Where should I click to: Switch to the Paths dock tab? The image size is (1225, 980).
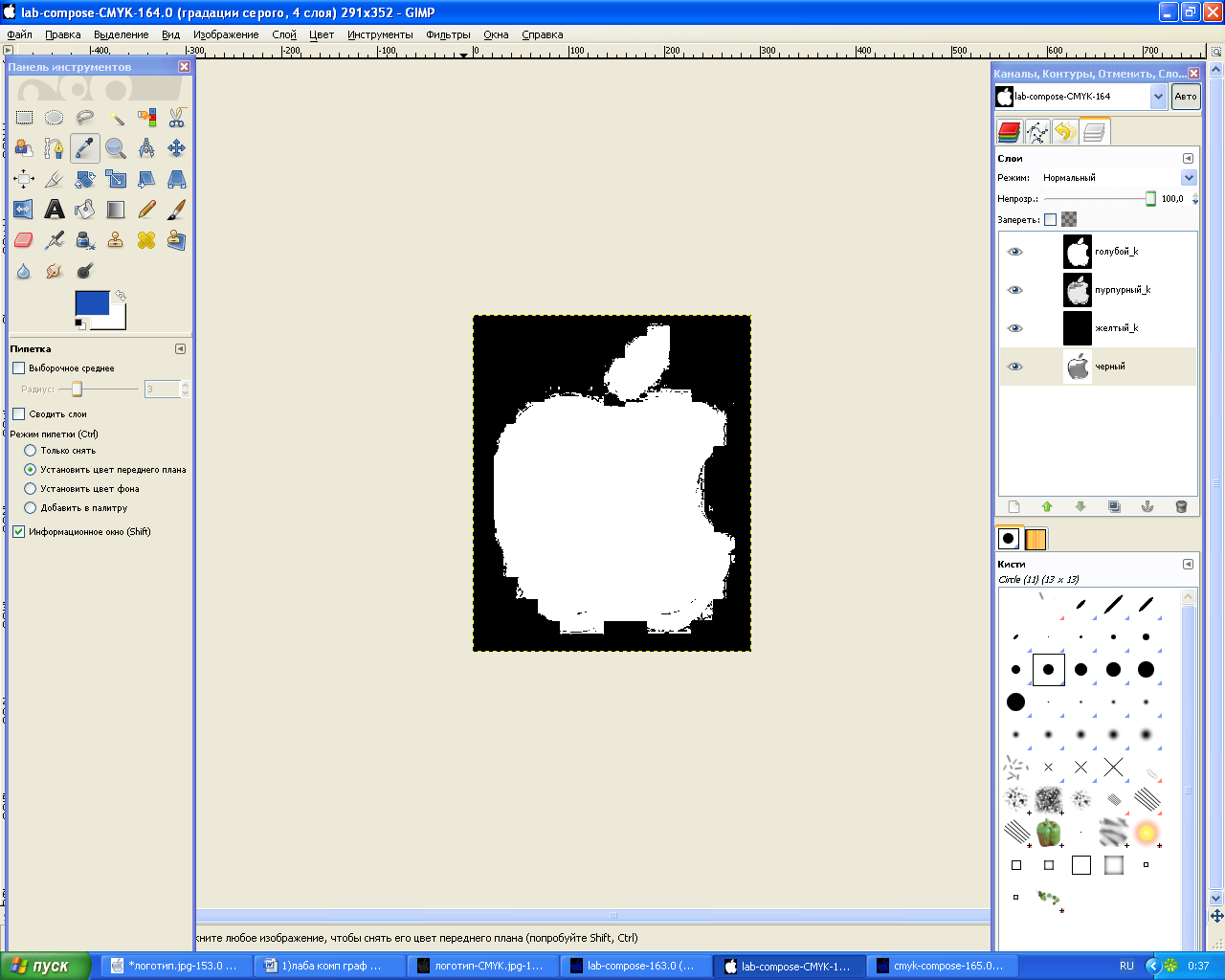coord(1037,132)
